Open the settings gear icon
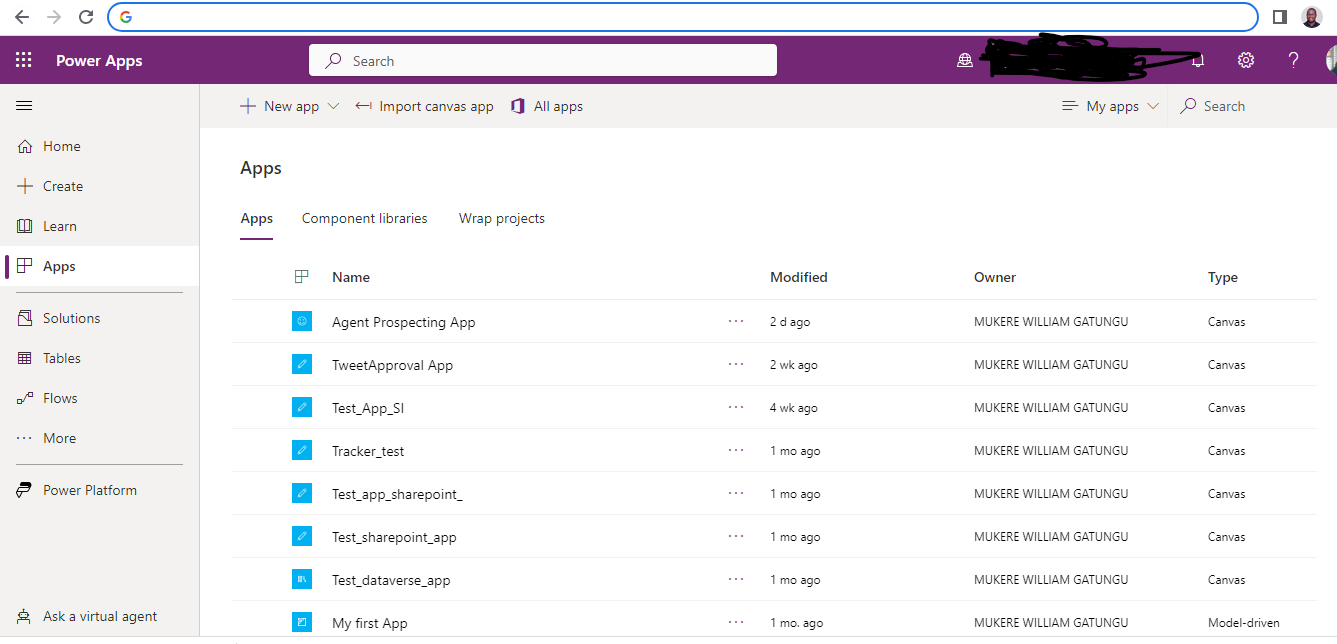 coord(1246,61)
